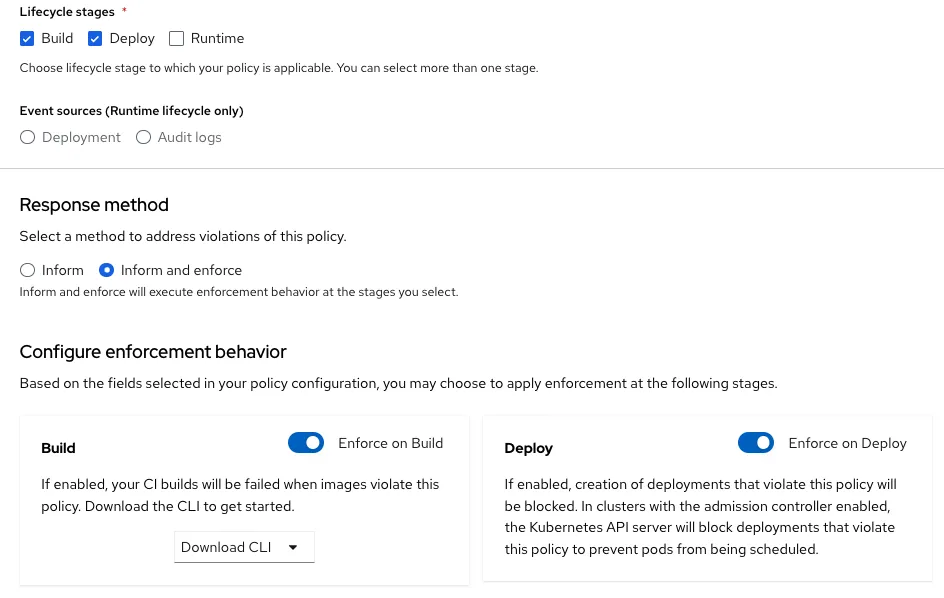Select the Inform response method
This screenshot has width=944, height=598.
[x=27, y=270]
